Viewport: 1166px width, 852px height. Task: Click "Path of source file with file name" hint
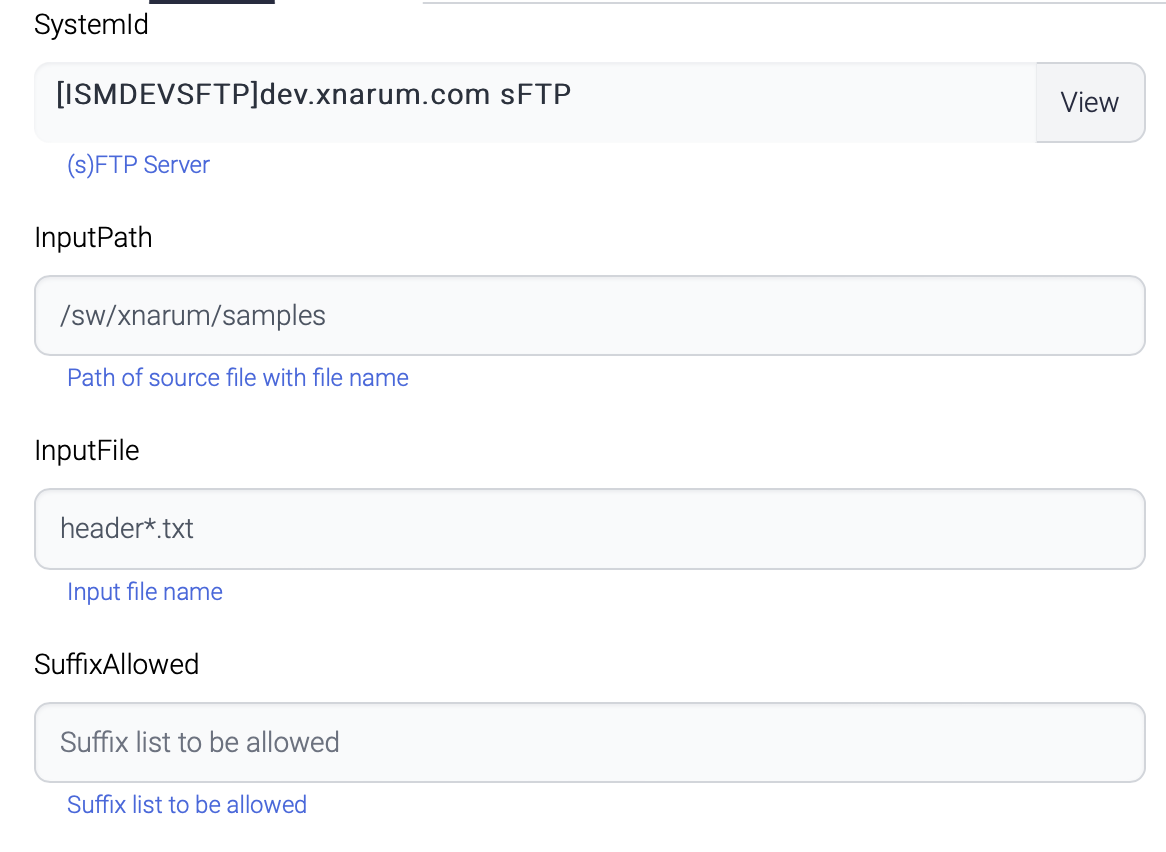238,378
